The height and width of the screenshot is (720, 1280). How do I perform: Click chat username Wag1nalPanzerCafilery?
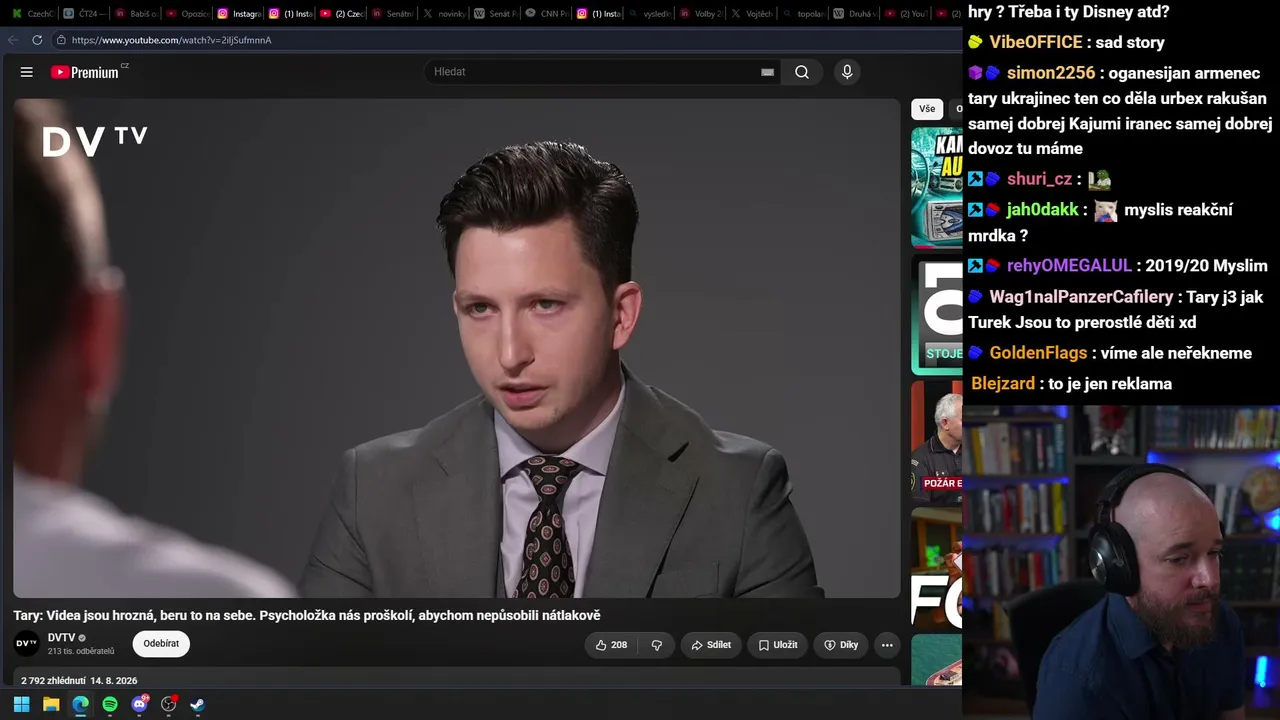1081,297
